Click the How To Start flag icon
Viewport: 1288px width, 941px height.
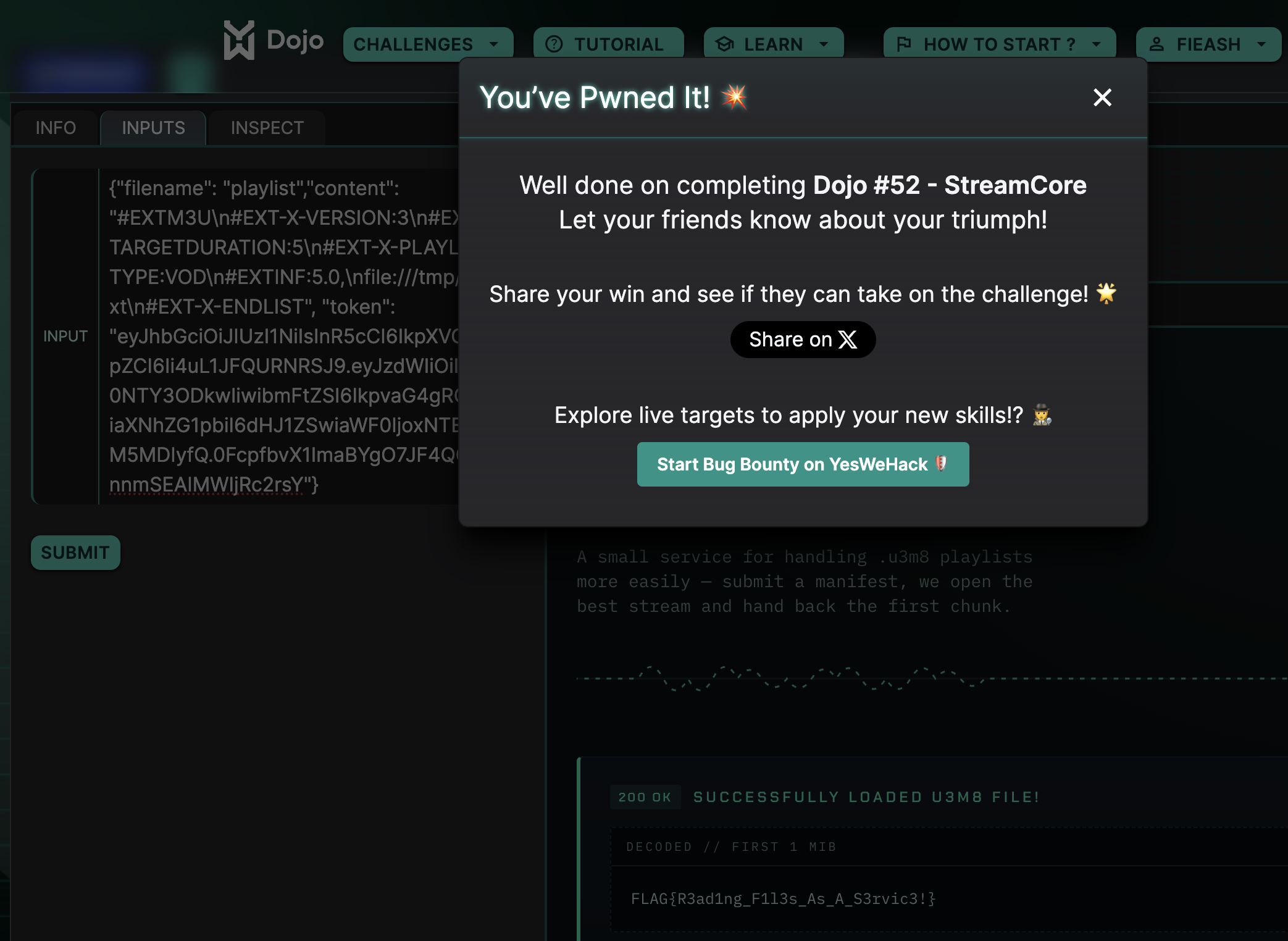click(x=904, y=44)
